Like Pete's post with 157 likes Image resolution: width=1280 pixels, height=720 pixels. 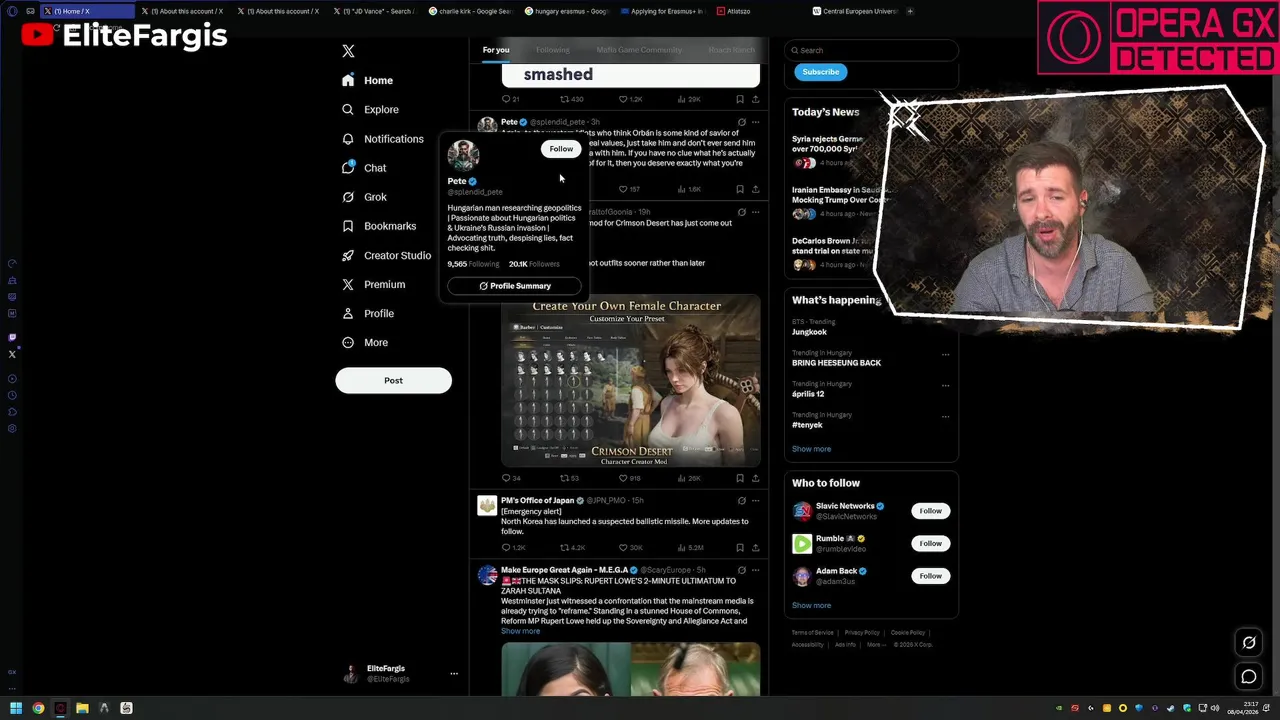(x=629, y=189)
